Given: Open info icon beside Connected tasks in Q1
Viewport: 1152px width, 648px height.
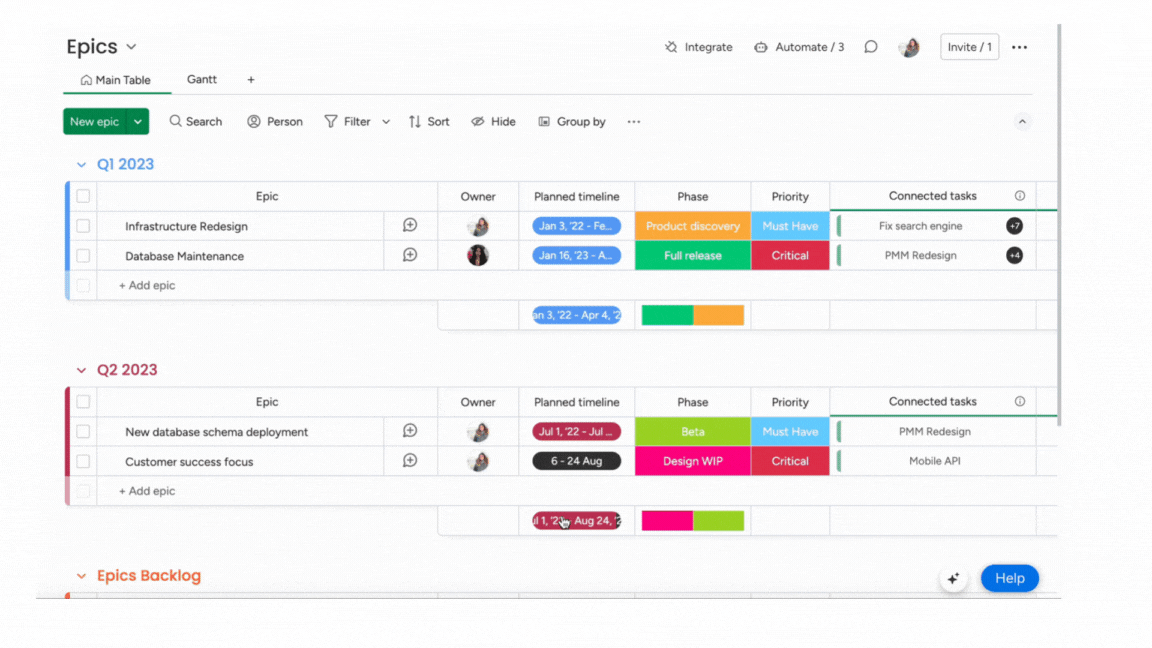Looking at the screenshot, I should [1020, 196].
